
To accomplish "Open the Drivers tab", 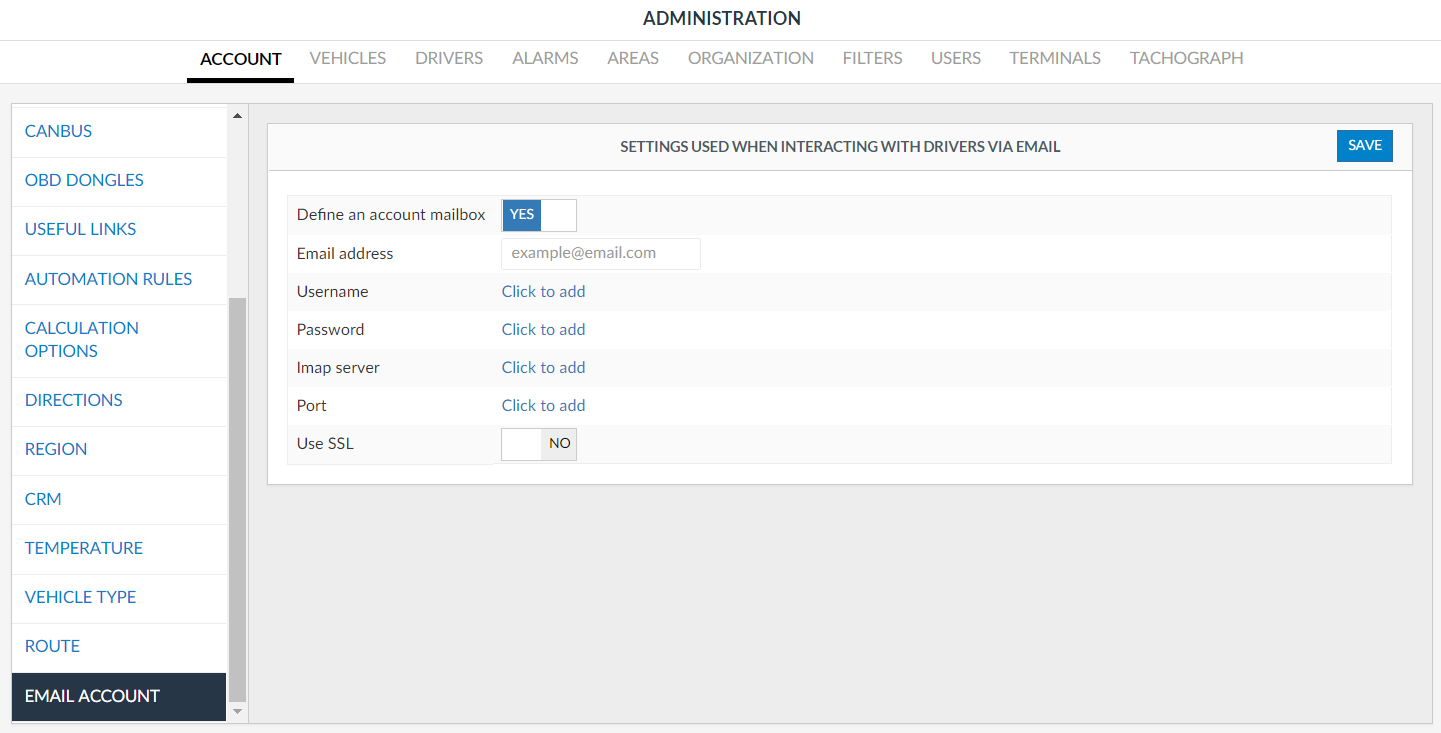I will coord(449,58).
